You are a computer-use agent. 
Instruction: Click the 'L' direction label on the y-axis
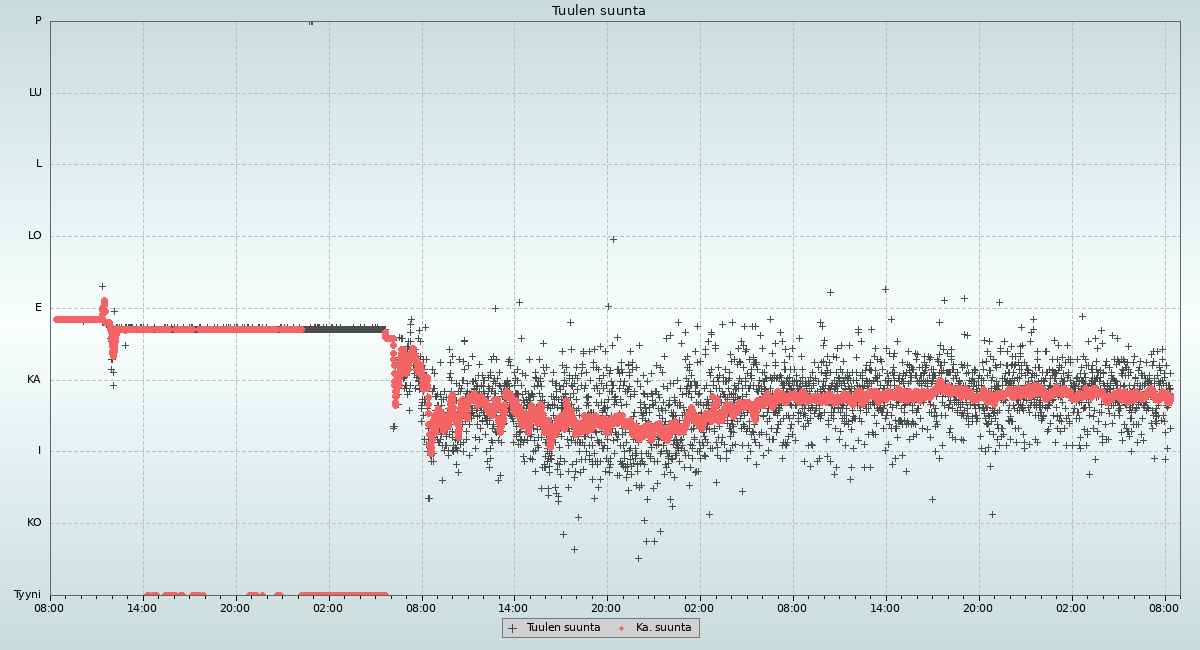tap(39, 164)
